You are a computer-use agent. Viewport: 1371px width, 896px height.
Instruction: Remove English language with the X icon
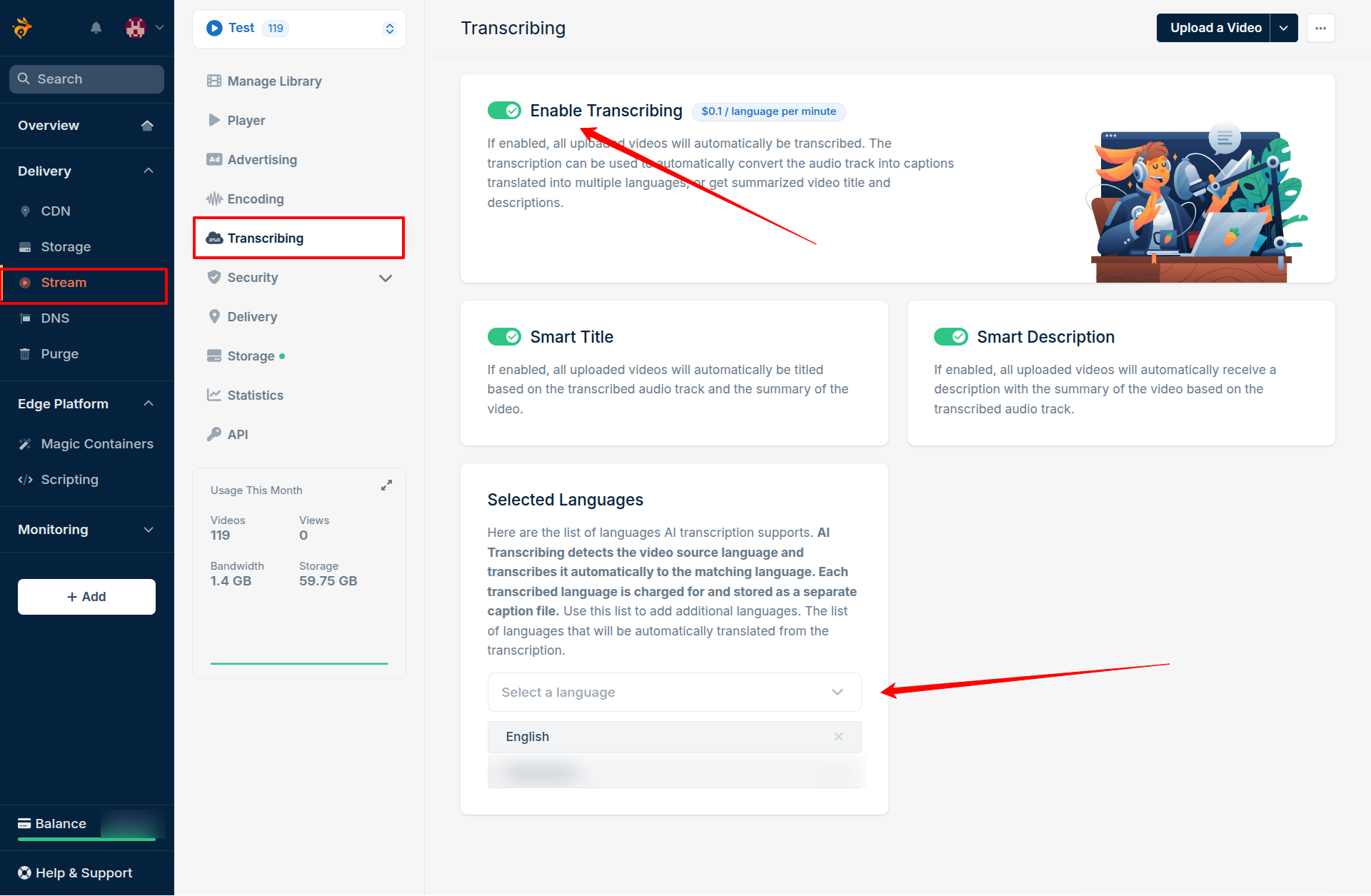pyautogui.click(x=838, y=737)
